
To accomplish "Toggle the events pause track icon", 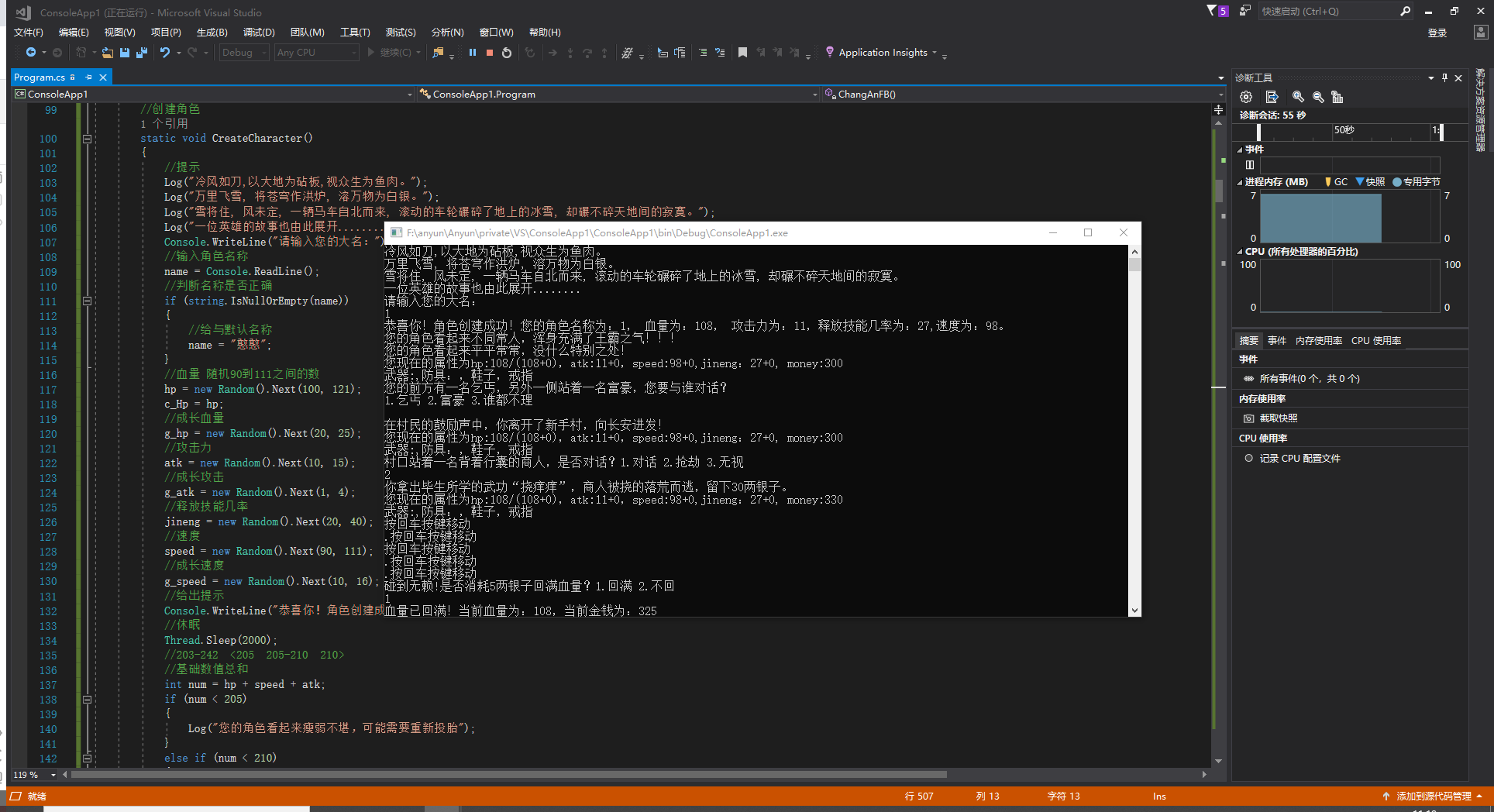I will (1249, 164).
